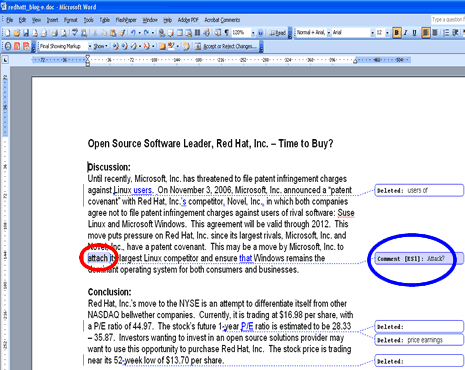
Task: Click Accept or Reject Changes button
Action: 226,46
